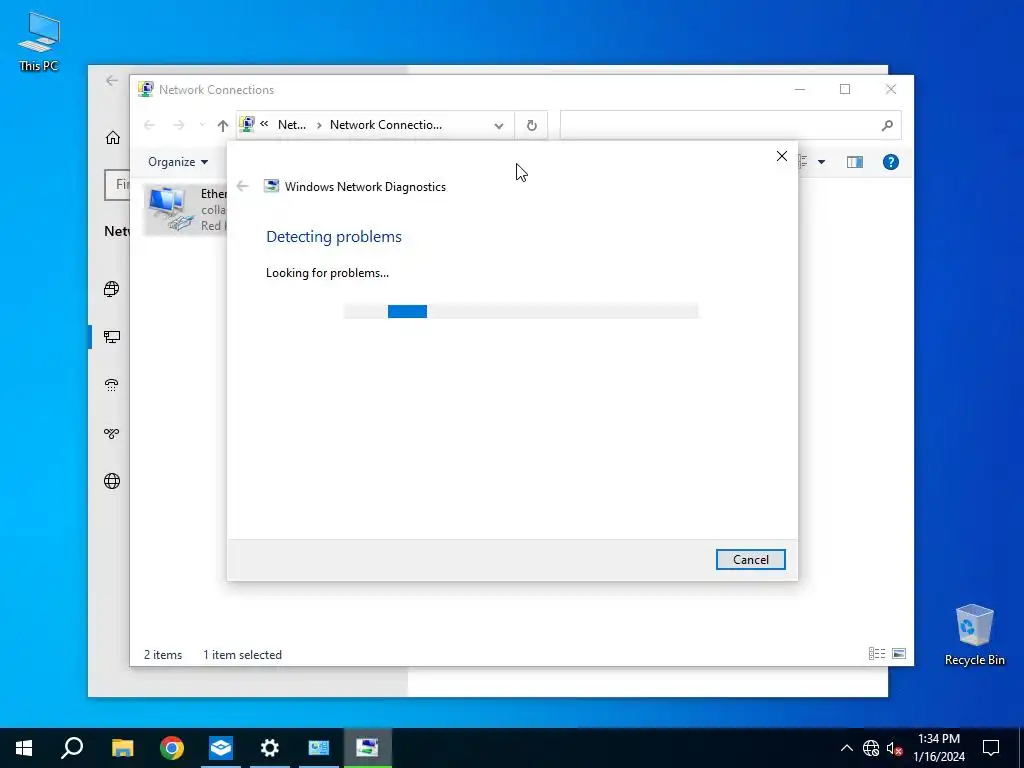Click the muted volume tray icon
Image resolution: width=1024 pixels, height=768 pixels.
click(894, 748)
